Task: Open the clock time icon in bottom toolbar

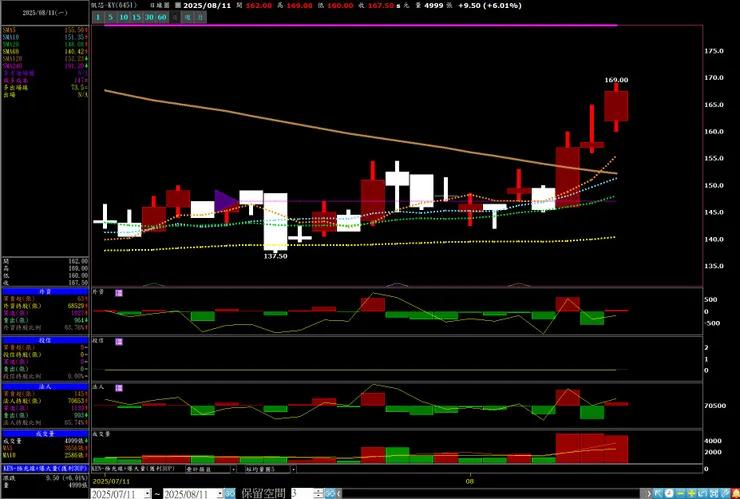Action: point(669,494)
